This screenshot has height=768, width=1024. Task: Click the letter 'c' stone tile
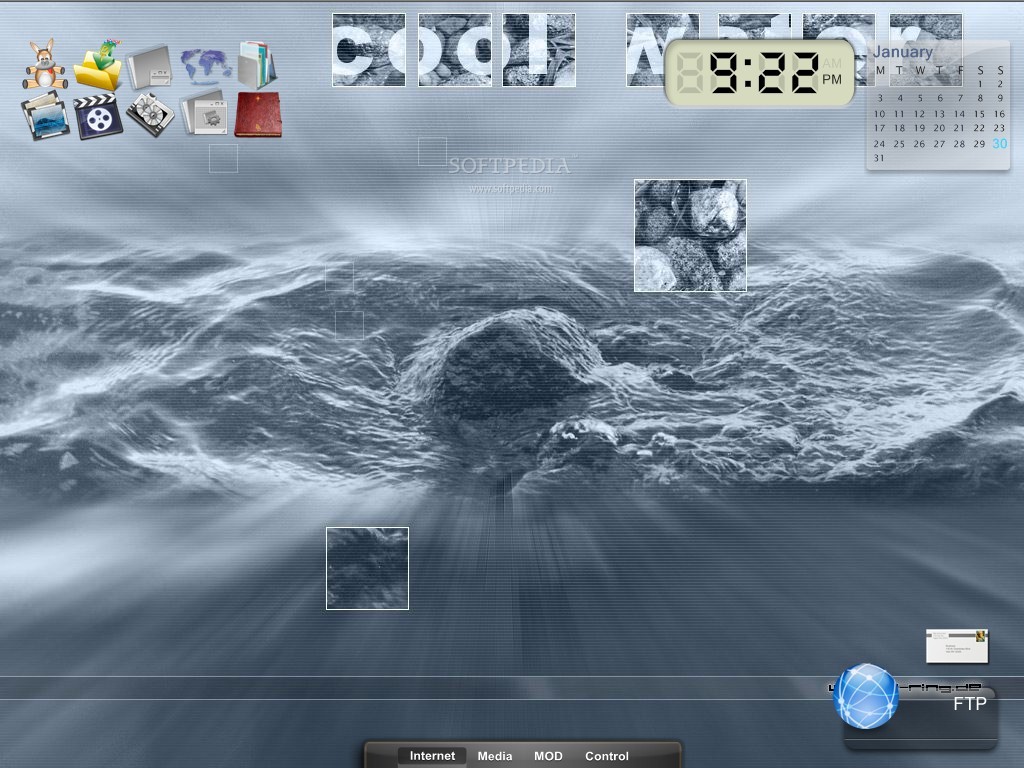pyautogui.click(x=368, y=50)
